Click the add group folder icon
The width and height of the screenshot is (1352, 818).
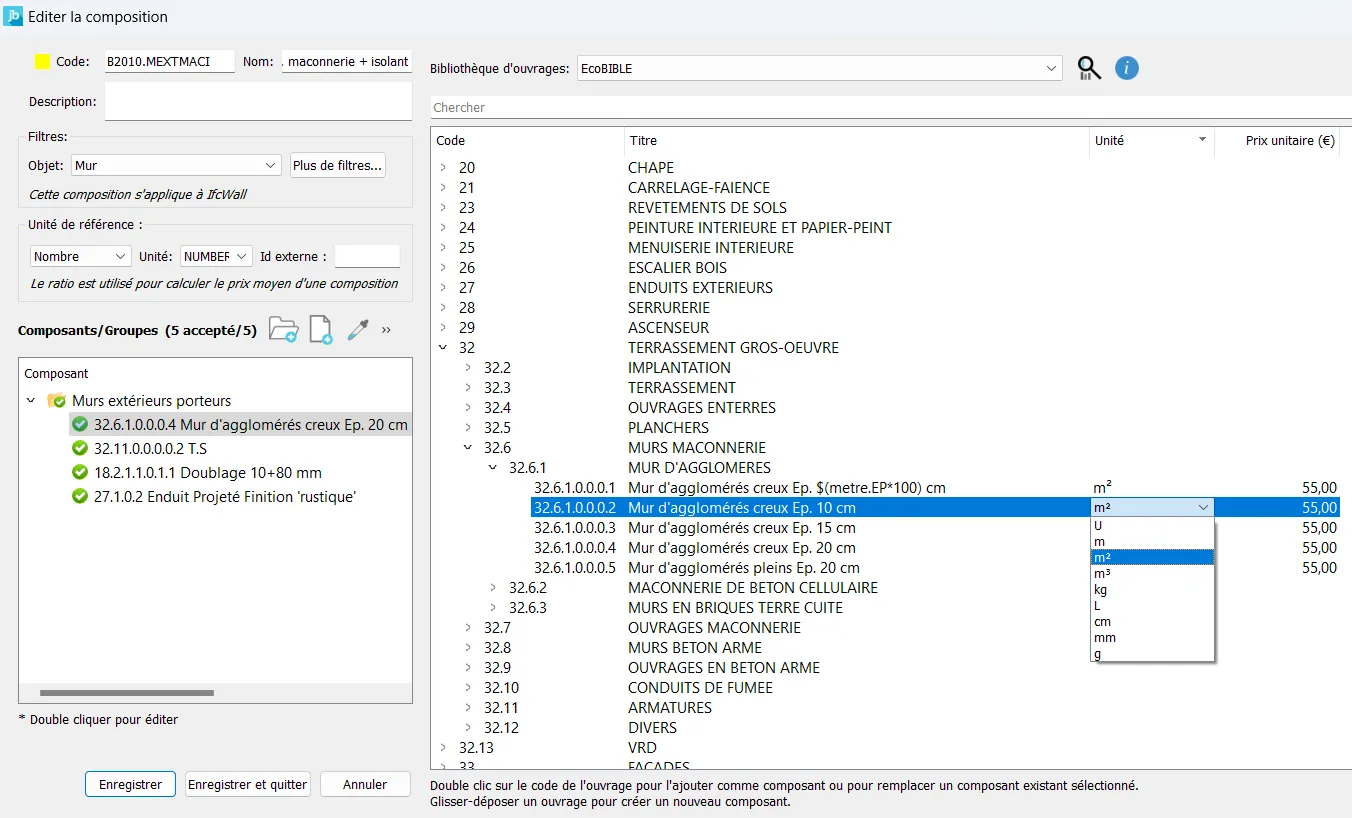click(x=283, y=330)
